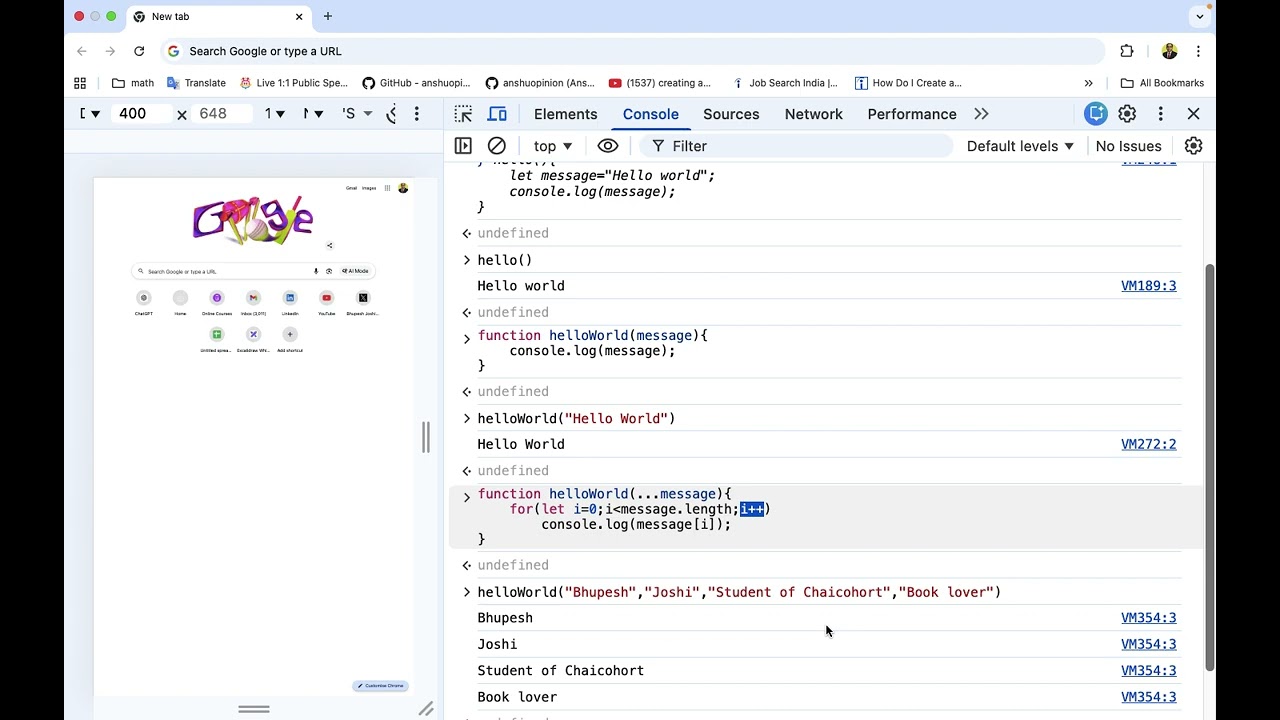Click the console vertical scrollbar thumb
This screenshot has width=1280, height=720.
(x=1209, y=468)
